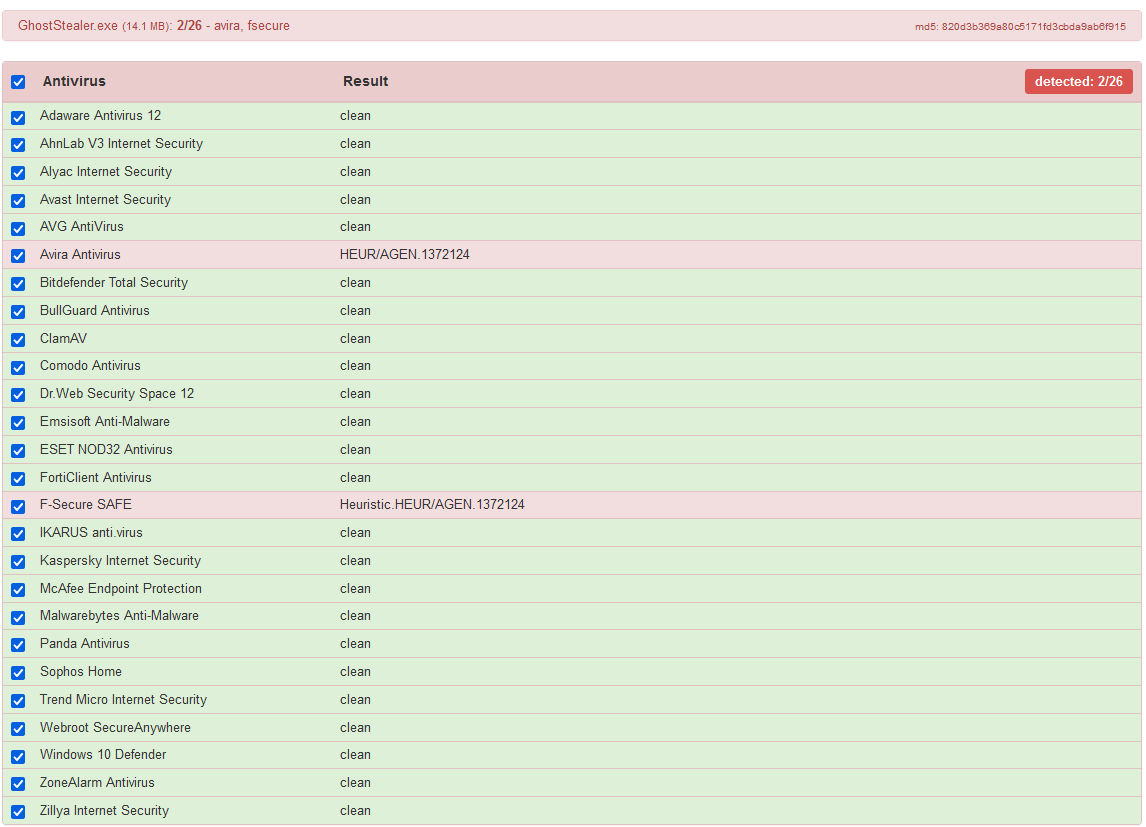Click the 'clean' result for AVG AntiVirus
The image size is (1146, 827).
(355, 226)
